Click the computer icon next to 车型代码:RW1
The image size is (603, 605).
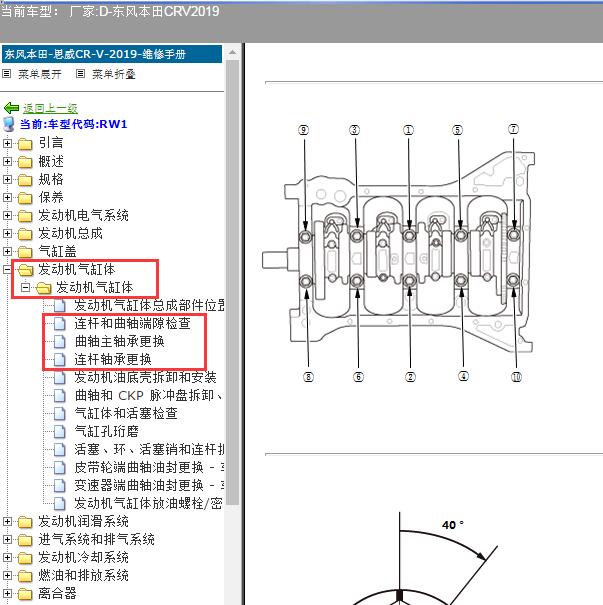pos(8,124)
